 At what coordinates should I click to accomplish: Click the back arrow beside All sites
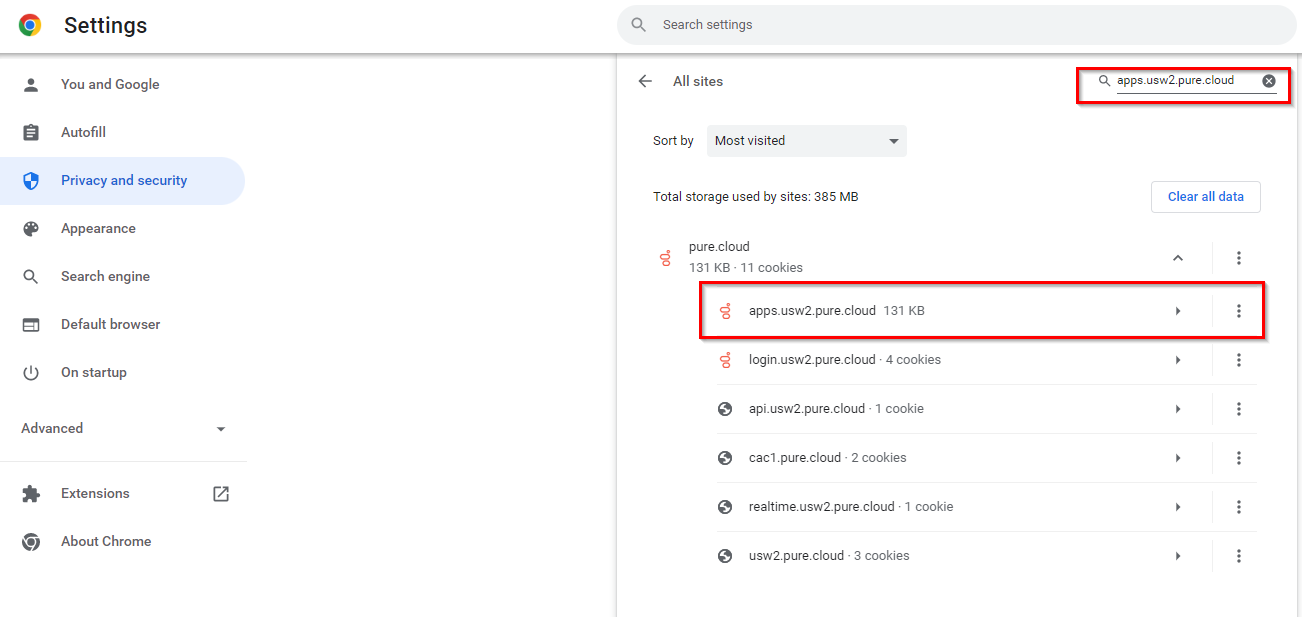tap(645, 81)
